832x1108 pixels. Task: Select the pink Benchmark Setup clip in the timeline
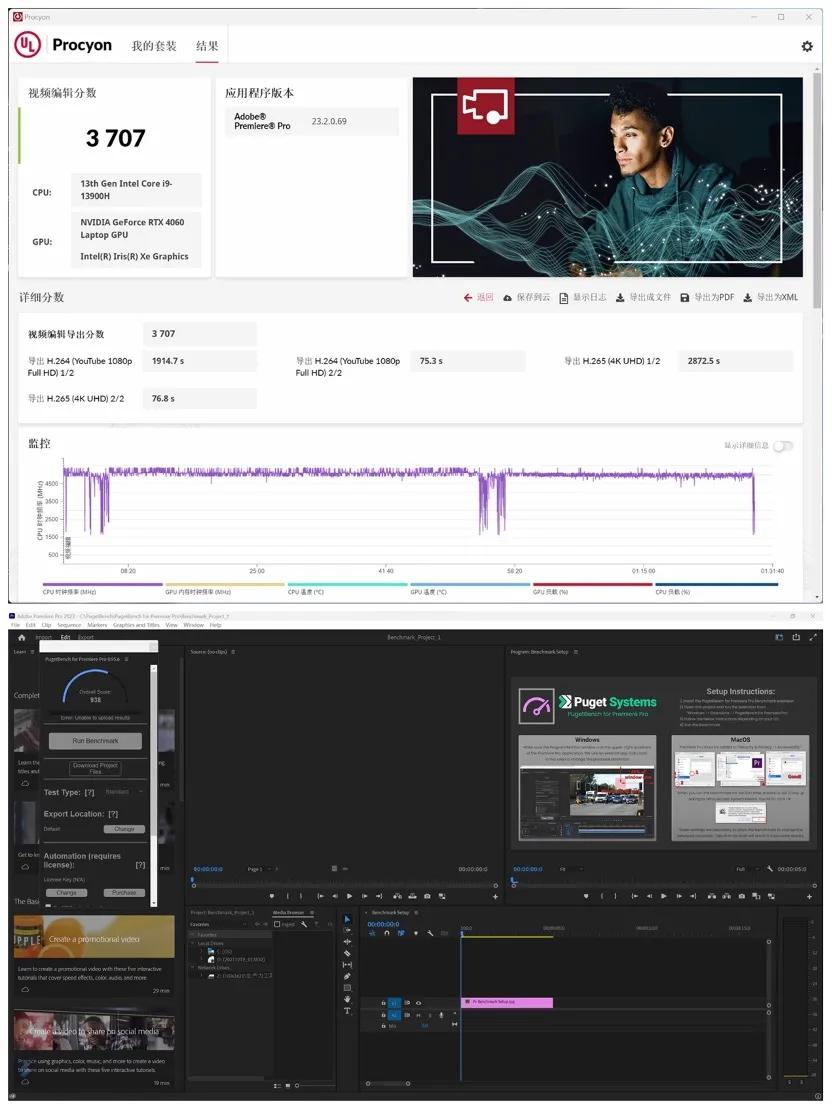pyautogui.click(x=507, y=1003)
